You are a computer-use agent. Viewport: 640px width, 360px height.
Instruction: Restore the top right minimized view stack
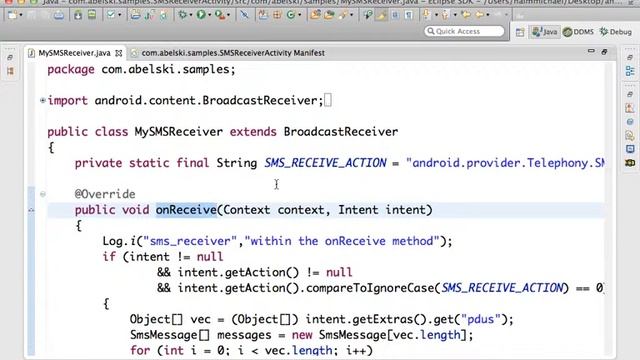point(630,57)
